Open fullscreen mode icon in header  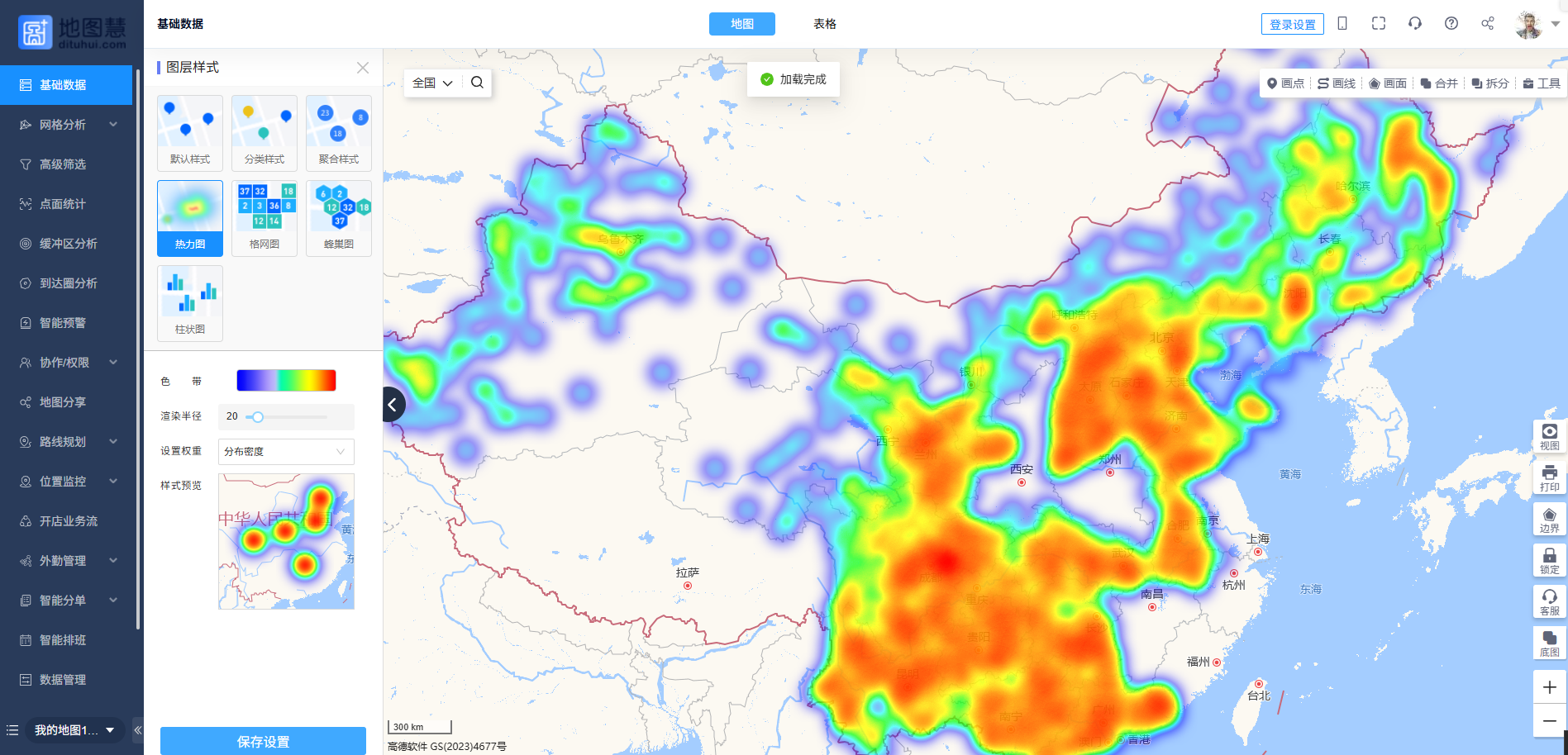pos(1379,24)
